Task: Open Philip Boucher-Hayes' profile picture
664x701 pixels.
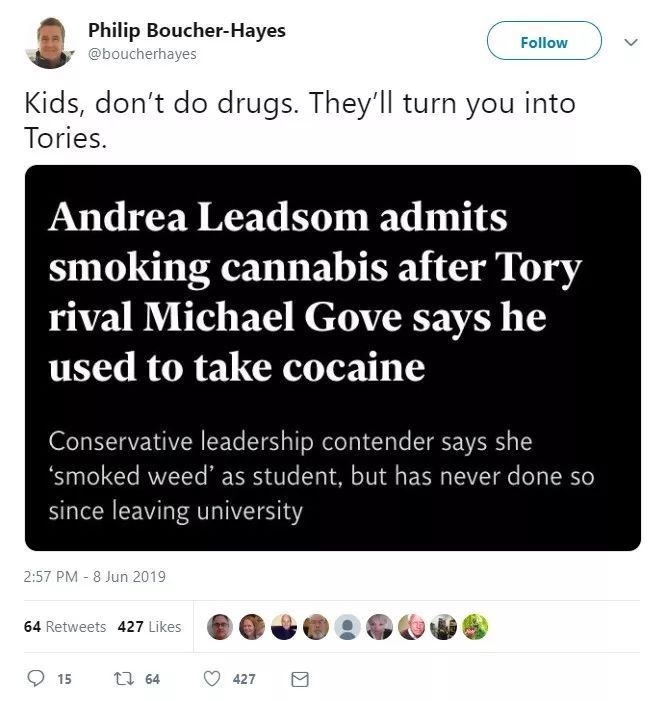Action: click(50, 42)
